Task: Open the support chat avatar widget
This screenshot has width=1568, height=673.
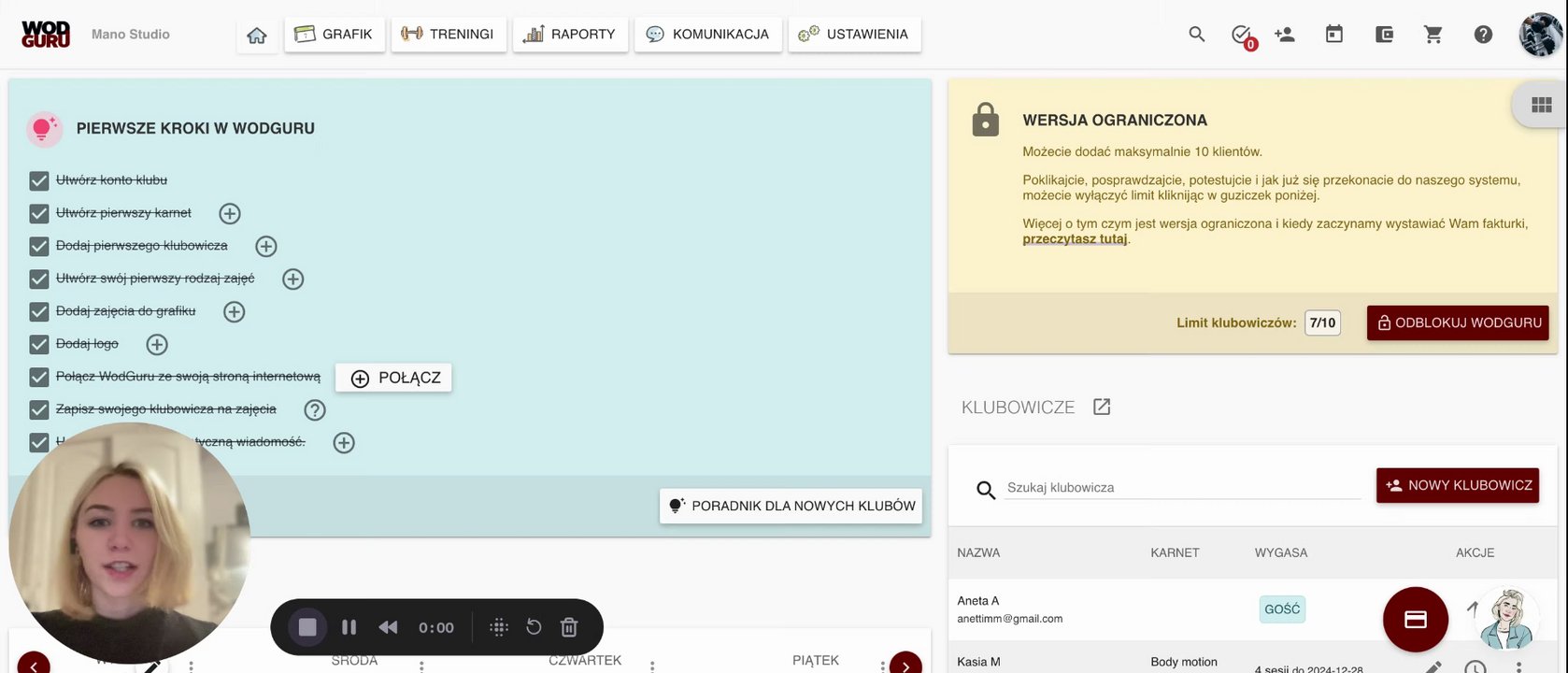Action: coord(1507,619)
